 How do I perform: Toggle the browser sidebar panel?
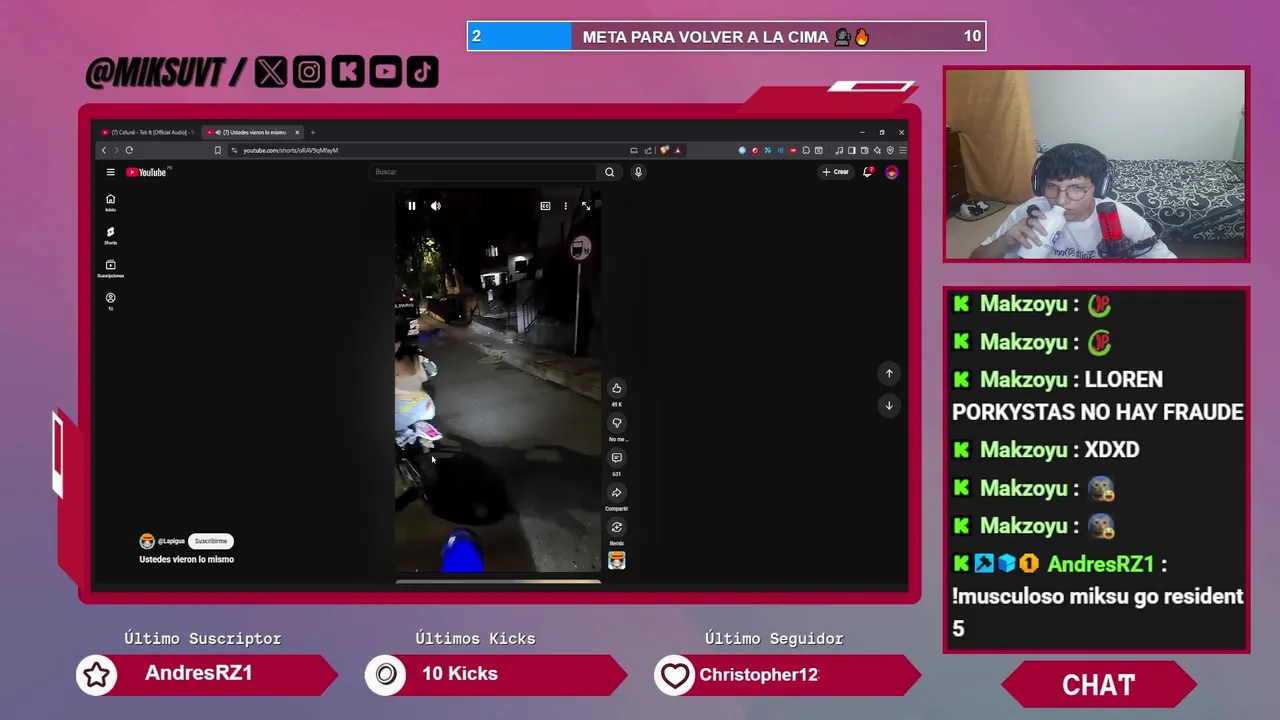click(851, 150)
